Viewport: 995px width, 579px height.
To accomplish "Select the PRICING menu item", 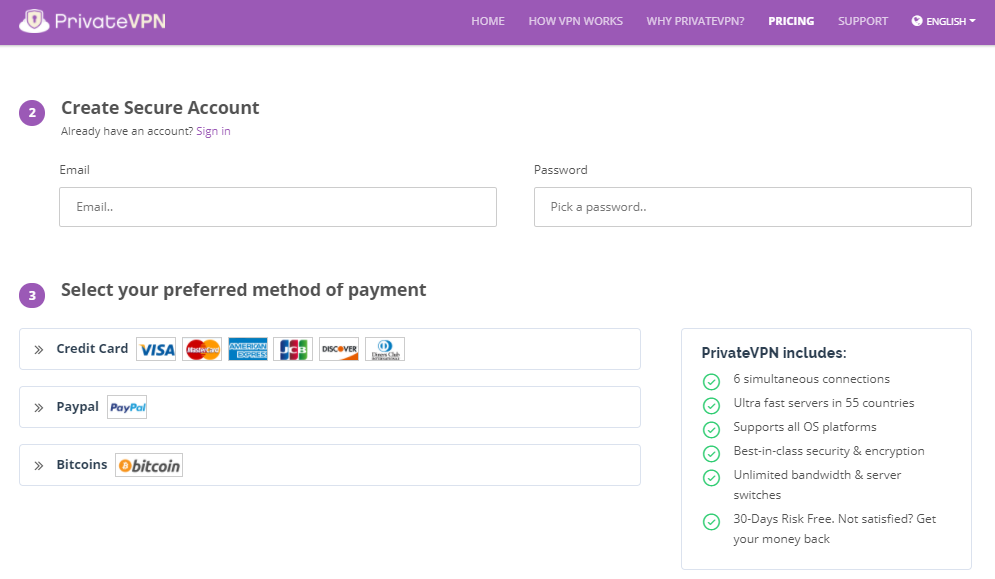I will point(791,21).
